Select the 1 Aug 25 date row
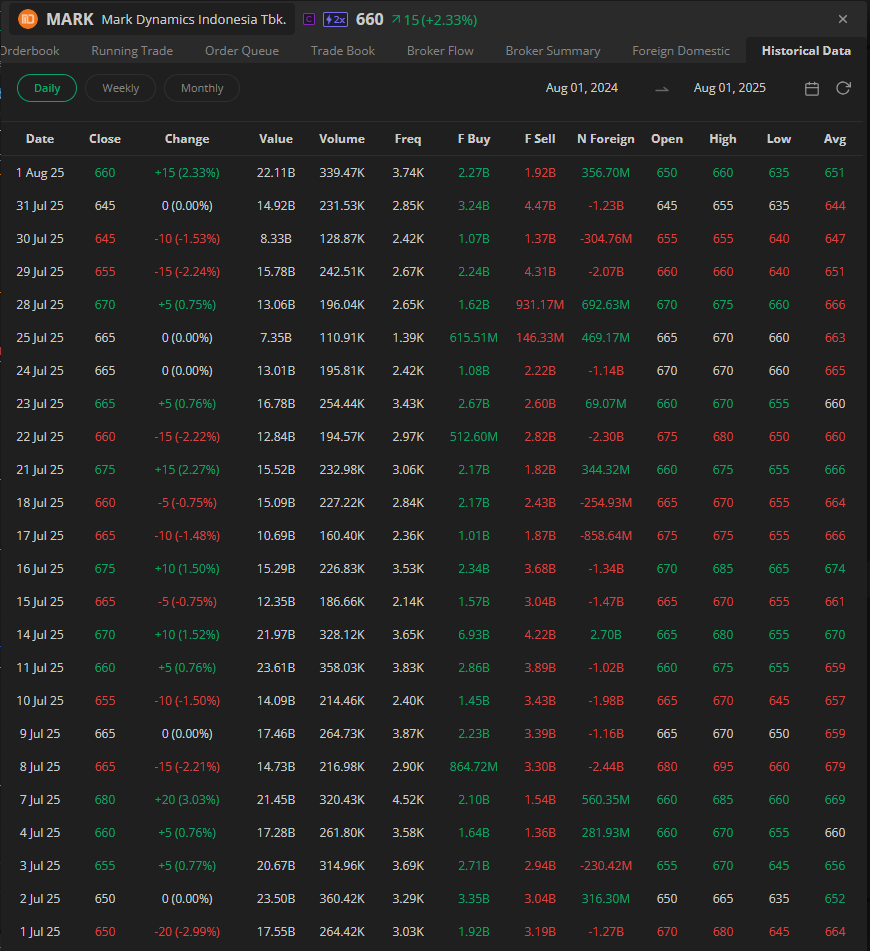This screenshot has width=870, height=951. [x=432, y=173]
